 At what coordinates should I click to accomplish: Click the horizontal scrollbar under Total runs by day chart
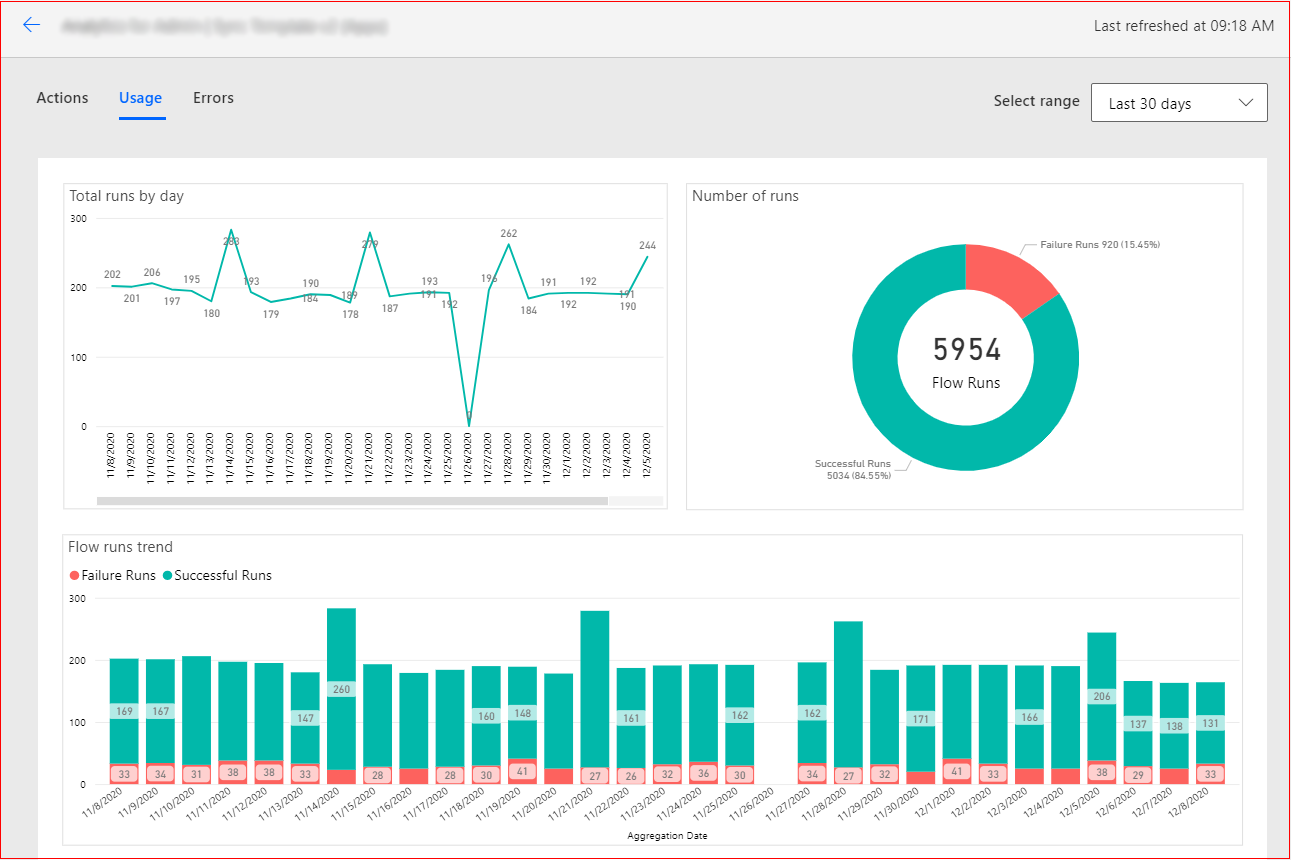[x=352, y=501]
